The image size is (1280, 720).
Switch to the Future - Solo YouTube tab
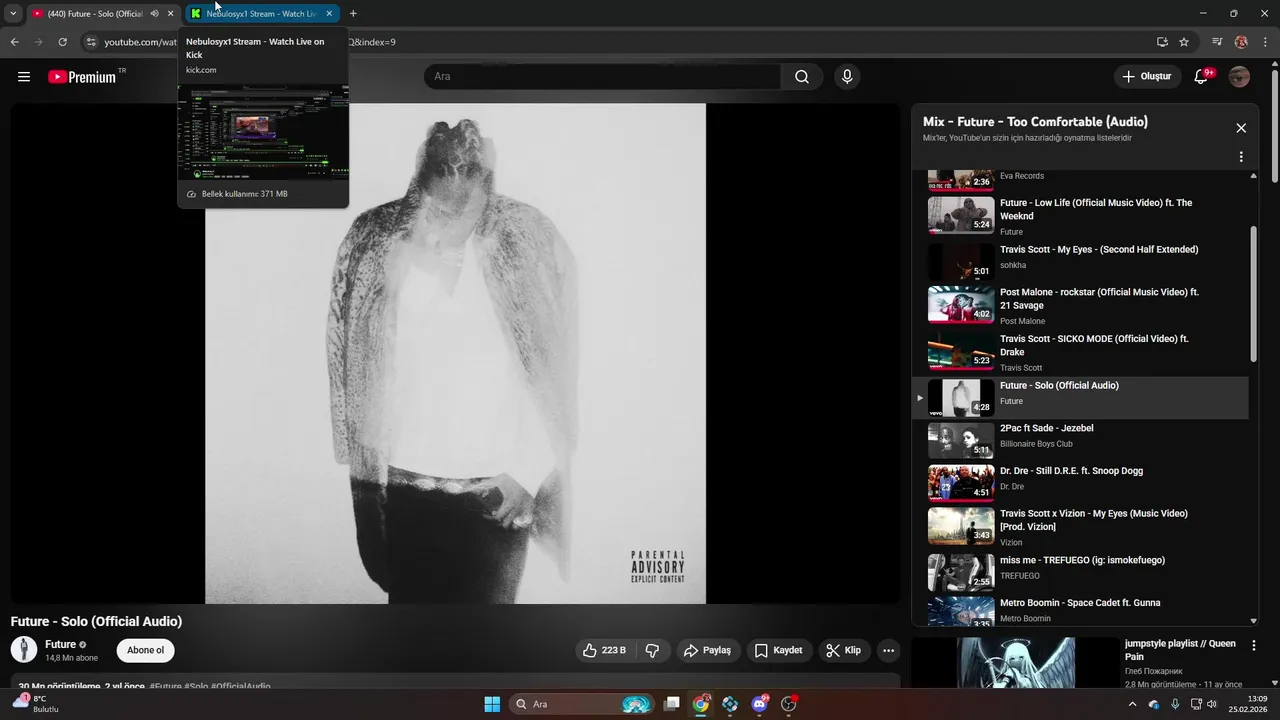(x=95, y=14)
